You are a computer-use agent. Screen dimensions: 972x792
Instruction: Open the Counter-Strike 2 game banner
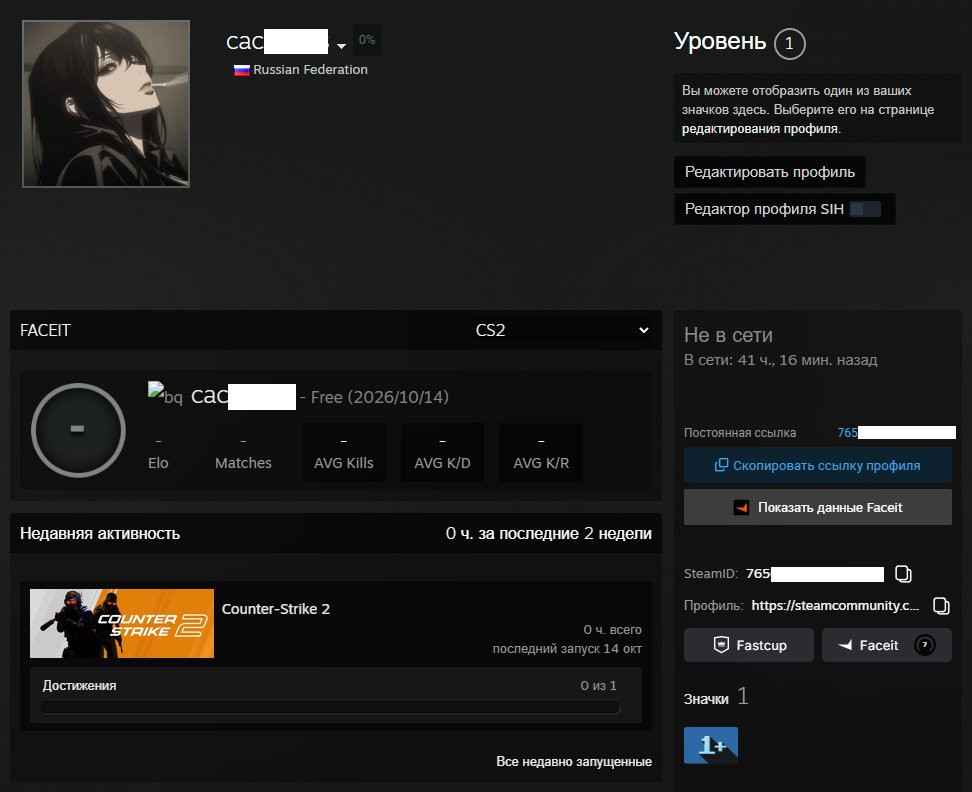pyautogui.click(x=122, y=623)
